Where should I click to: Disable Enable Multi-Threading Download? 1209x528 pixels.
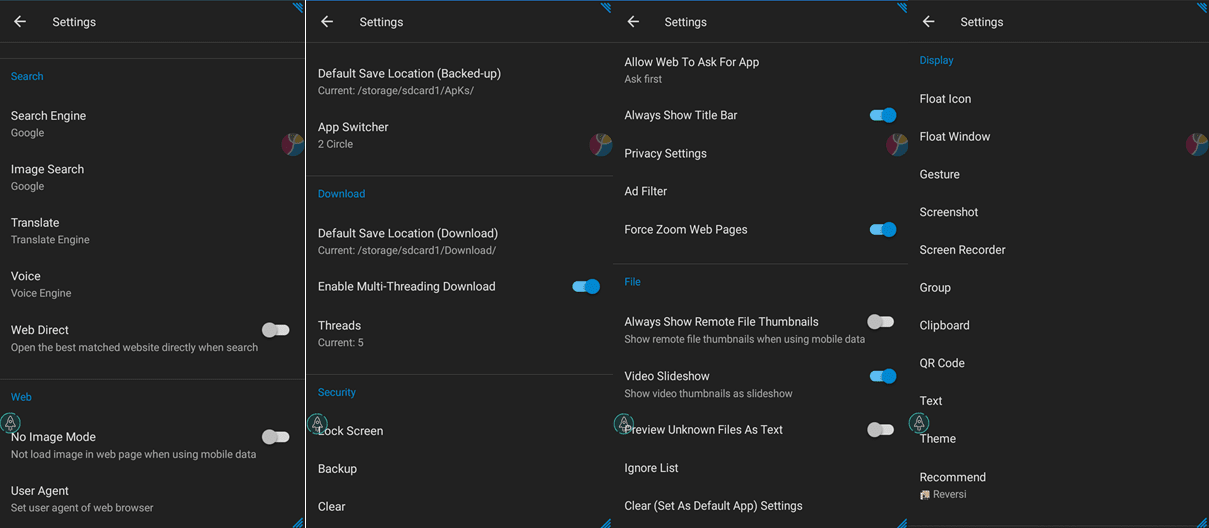[x=585, y=287]
